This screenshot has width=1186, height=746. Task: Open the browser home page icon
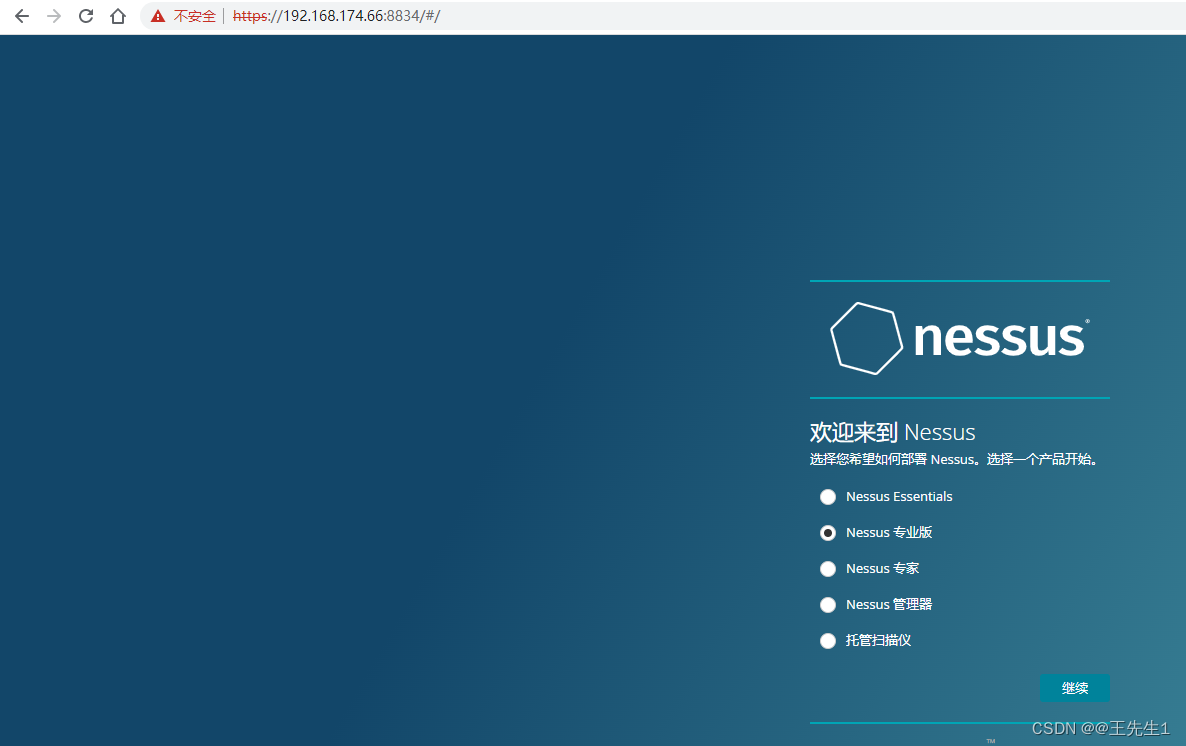tap(118, 16)
